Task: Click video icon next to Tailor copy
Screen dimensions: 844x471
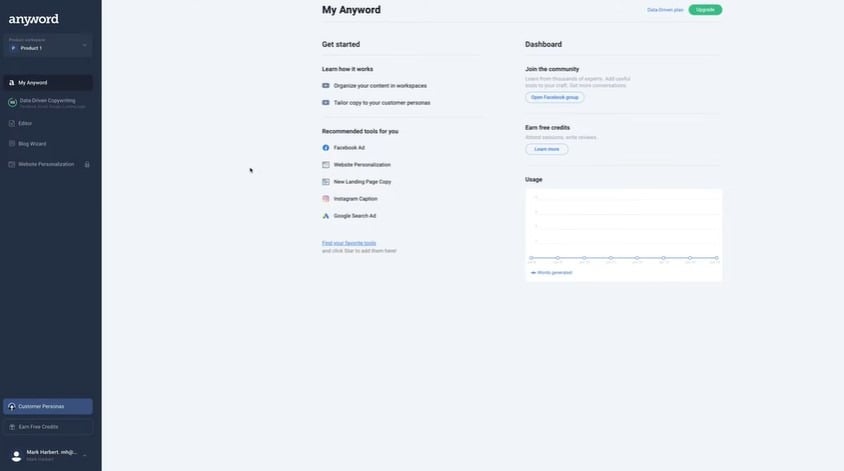Action: click(x=326, y=102)
